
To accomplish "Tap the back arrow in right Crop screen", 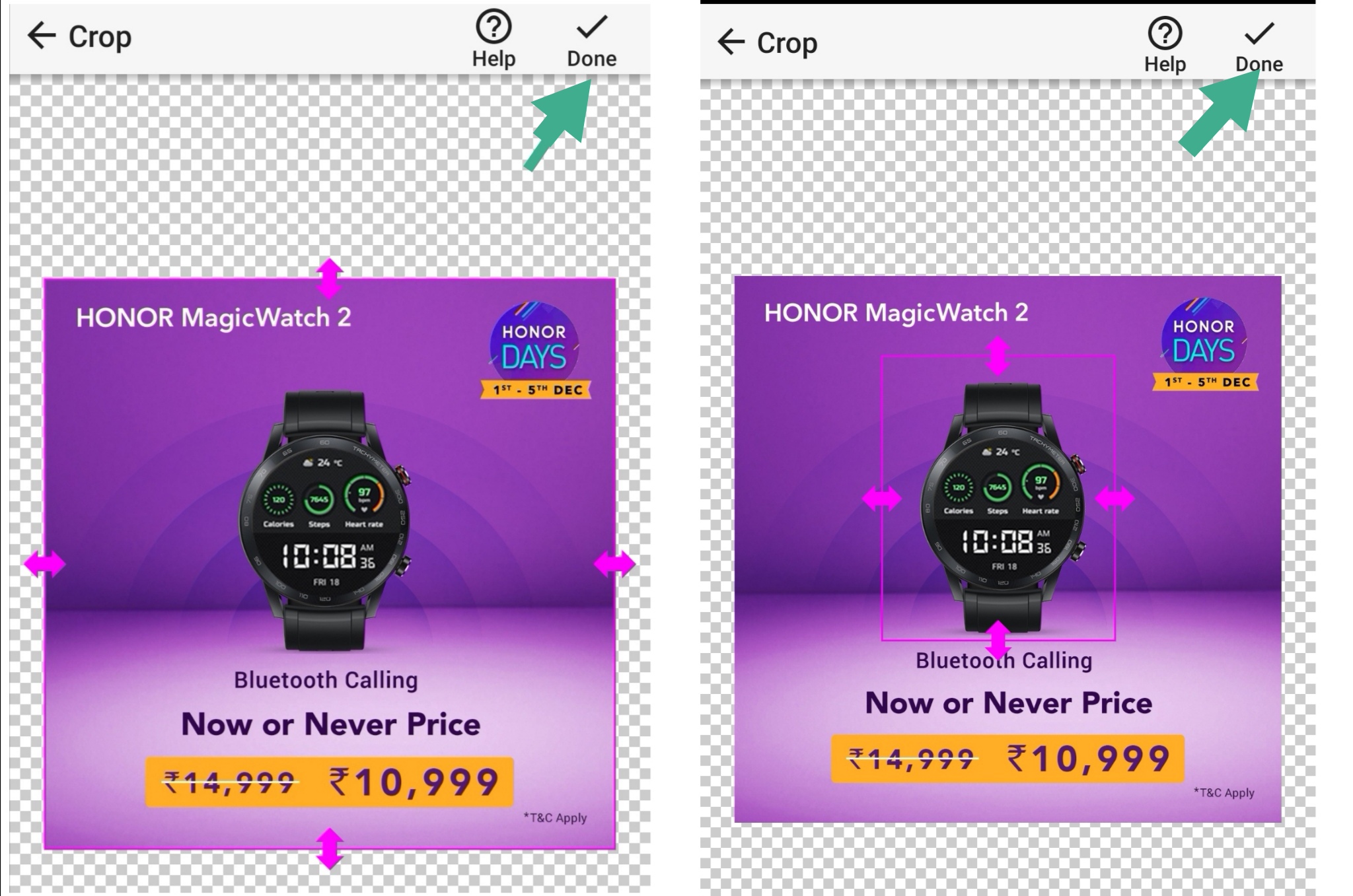I will [731, 42].
